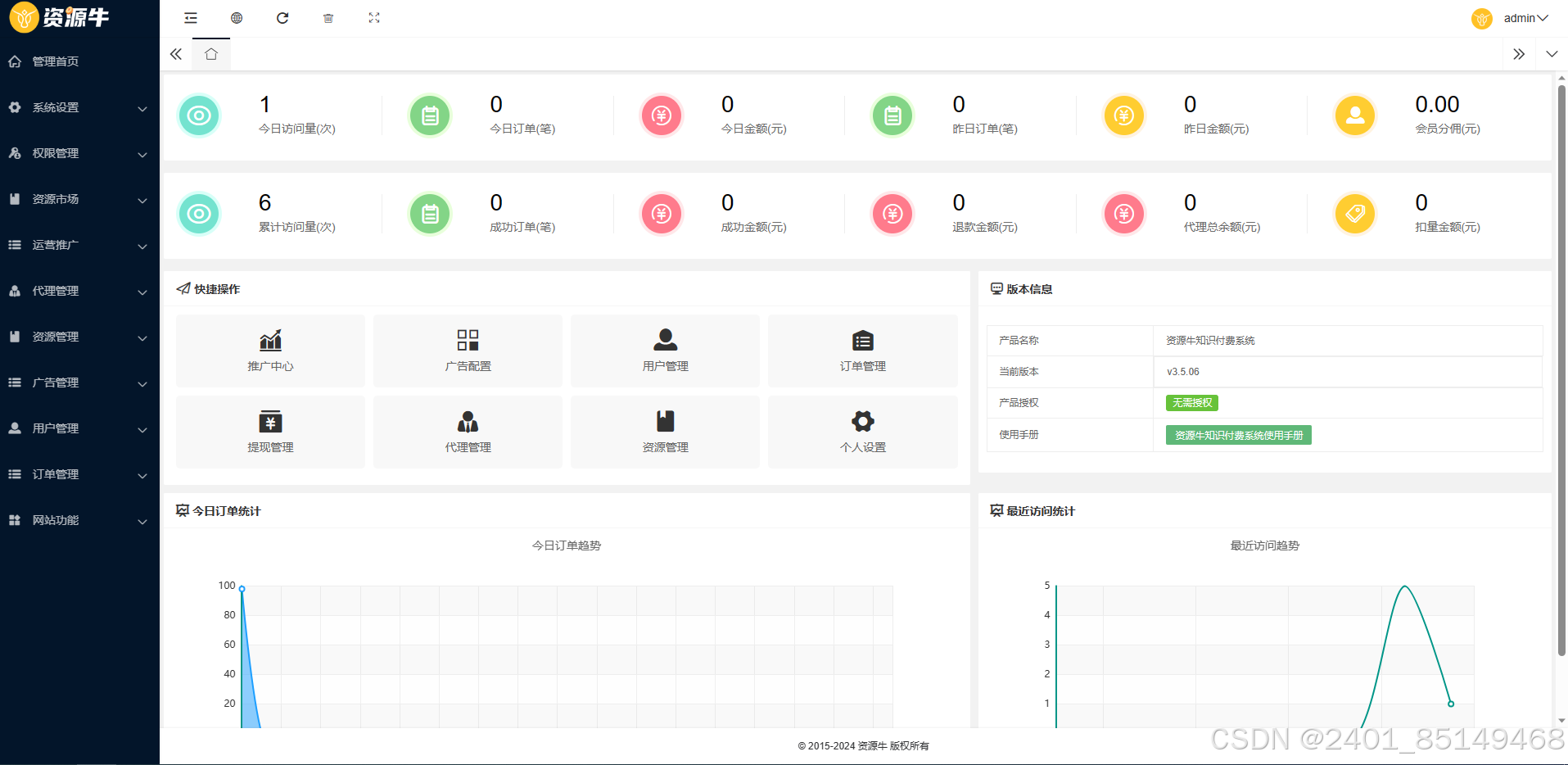Click the 资源管理 book quick action icon
The width and height of the screenshot is (1568, 765).
(665, 421)
